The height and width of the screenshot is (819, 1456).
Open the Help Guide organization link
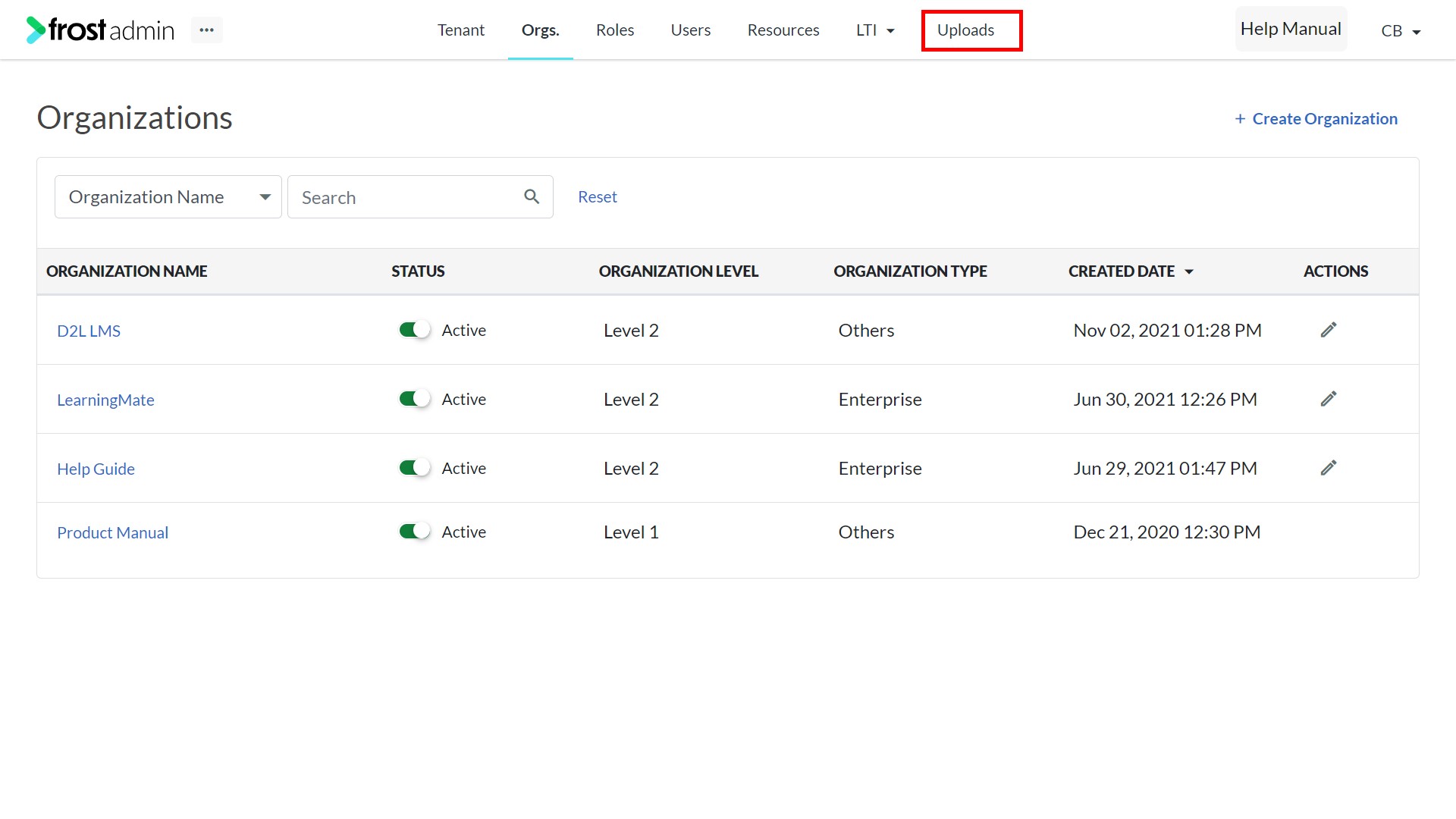(x=96, y=469)
